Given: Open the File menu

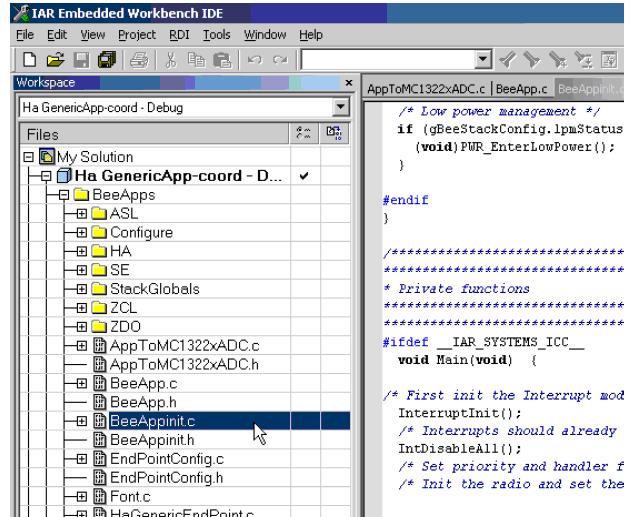Looking at the screenshot, I should click(25, 35).
